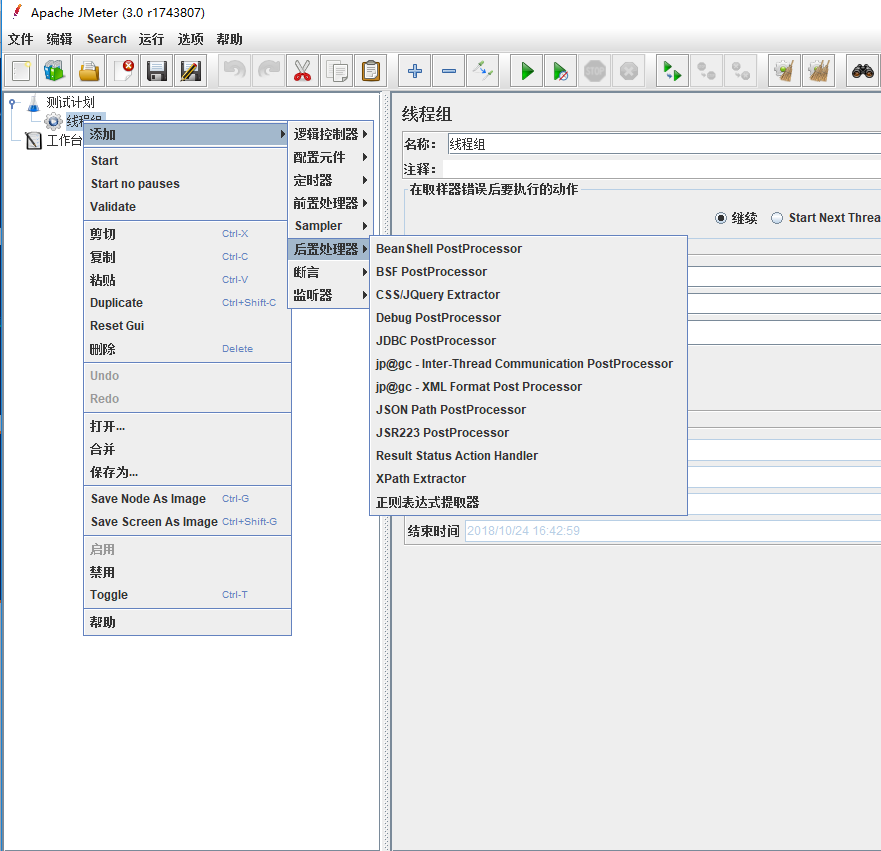
Task: Expand the 前置处理器 submenu
Action: 330,203
